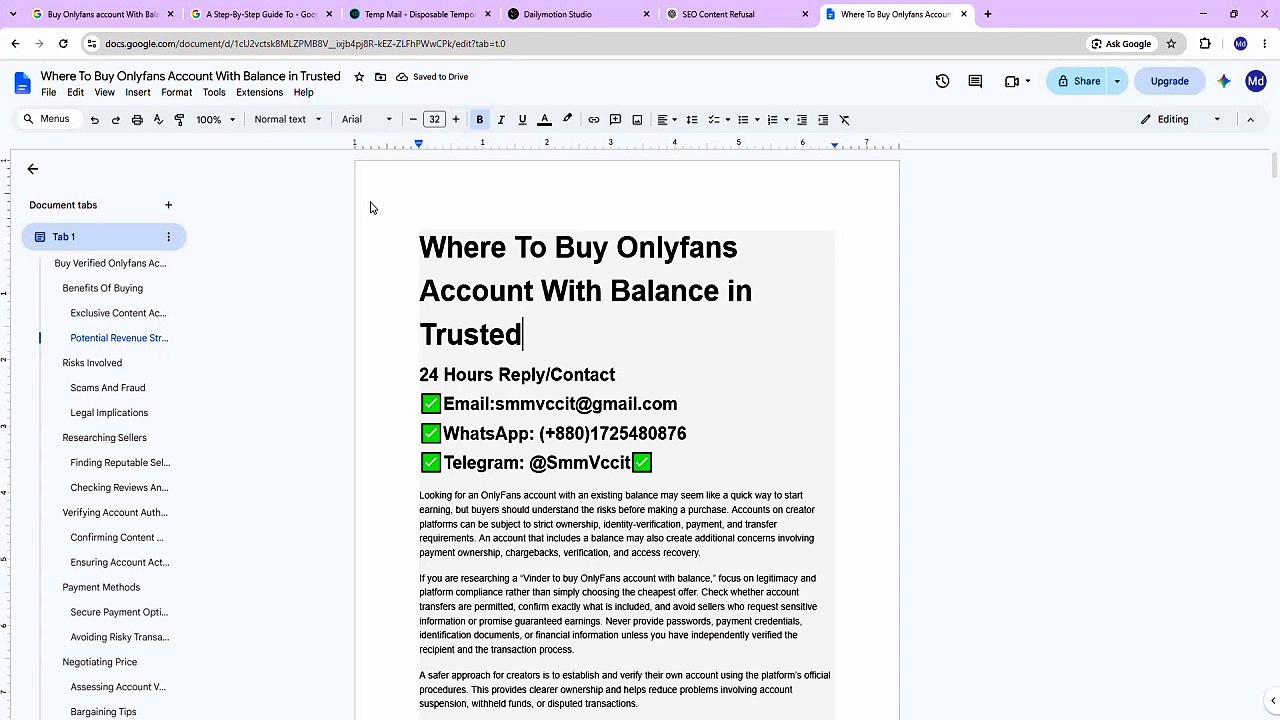Open the highlight color picker
Viewport: 1280px width, 720px height.
click(567, 120)
